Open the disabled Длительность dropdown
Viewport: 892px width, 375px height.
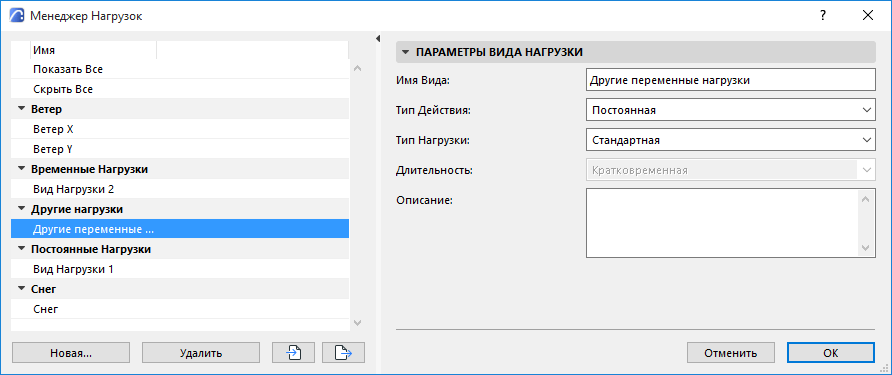tap(730, 170)
